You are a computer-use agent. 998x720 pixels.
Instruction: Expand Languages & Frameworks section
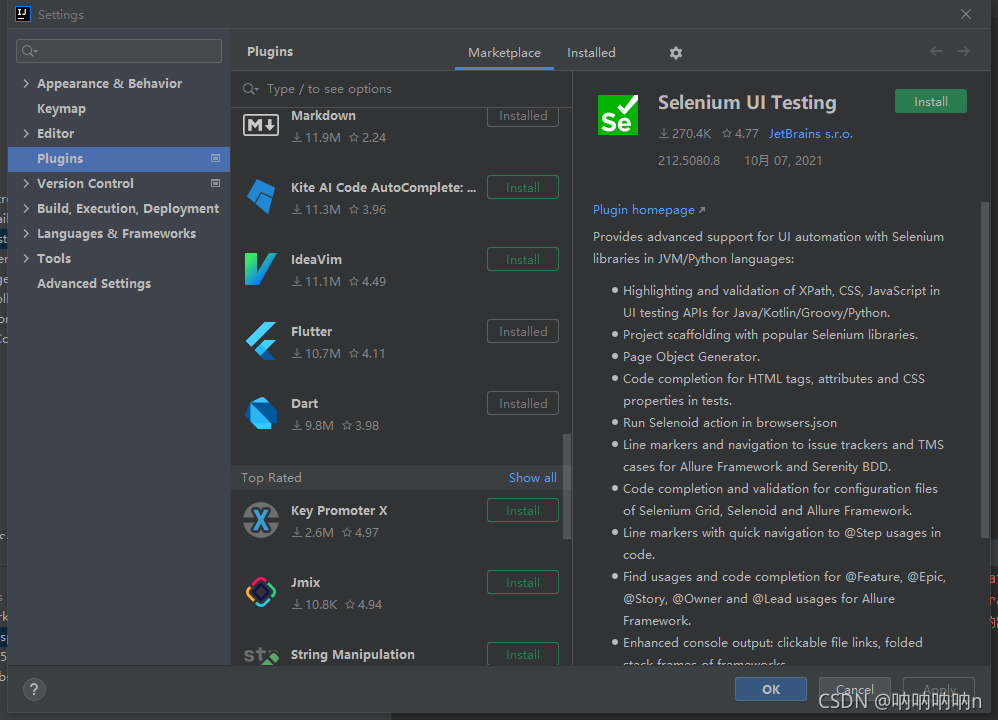(26, 234)
